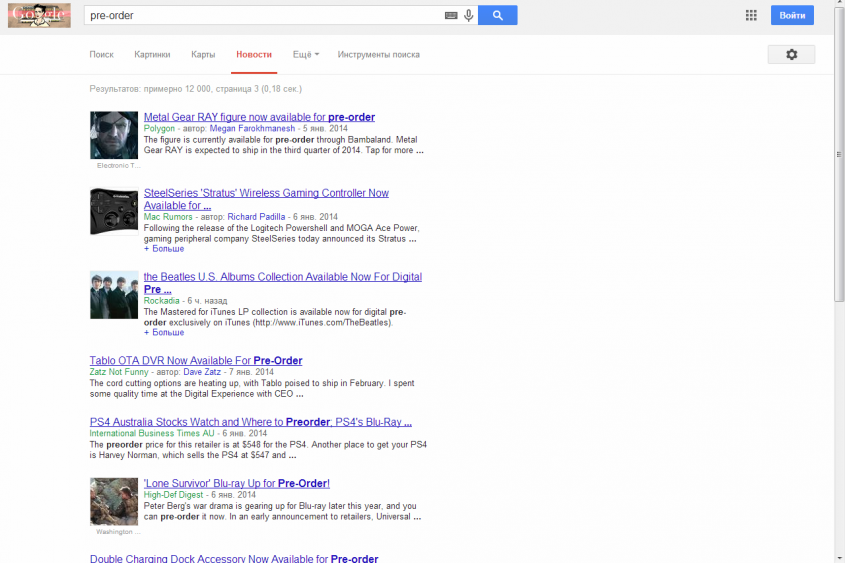
Task: Open the SteelSeries controller thumbnail
Action: [x=113, y=211]
